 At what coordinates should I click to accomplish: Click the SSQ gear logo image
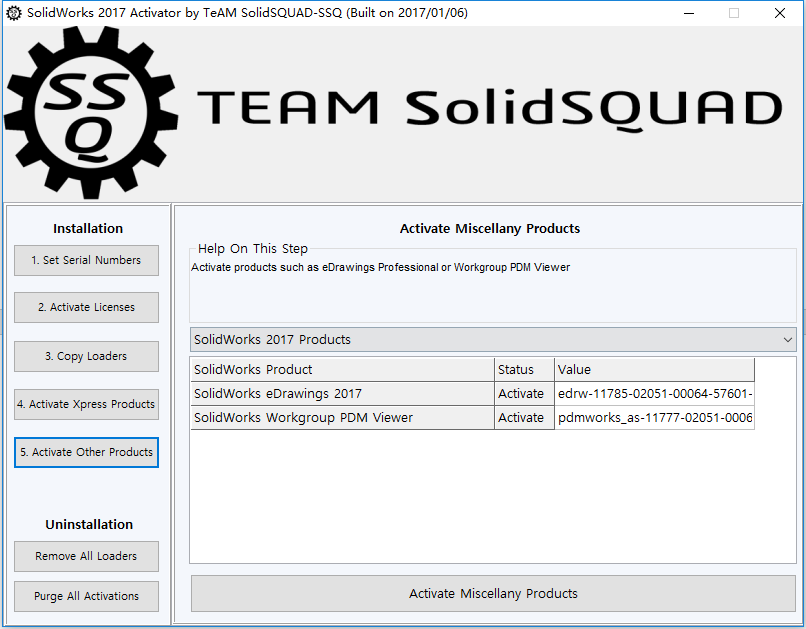coord(91,113)
